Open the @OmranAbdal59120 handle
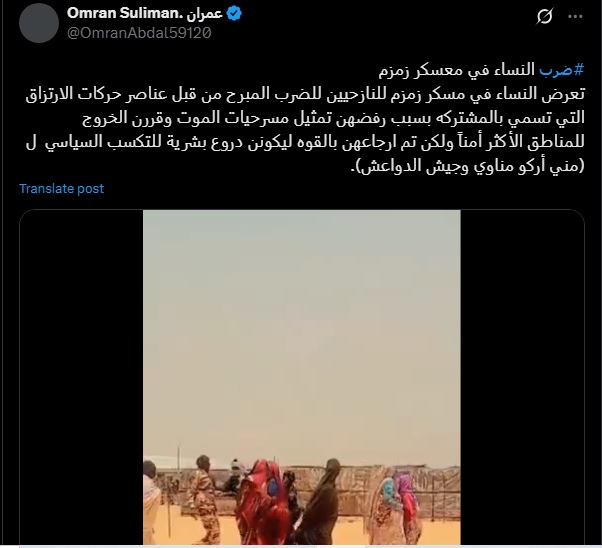Image resolution: width=602 pixels, height=548 pixels. [139, 33]
